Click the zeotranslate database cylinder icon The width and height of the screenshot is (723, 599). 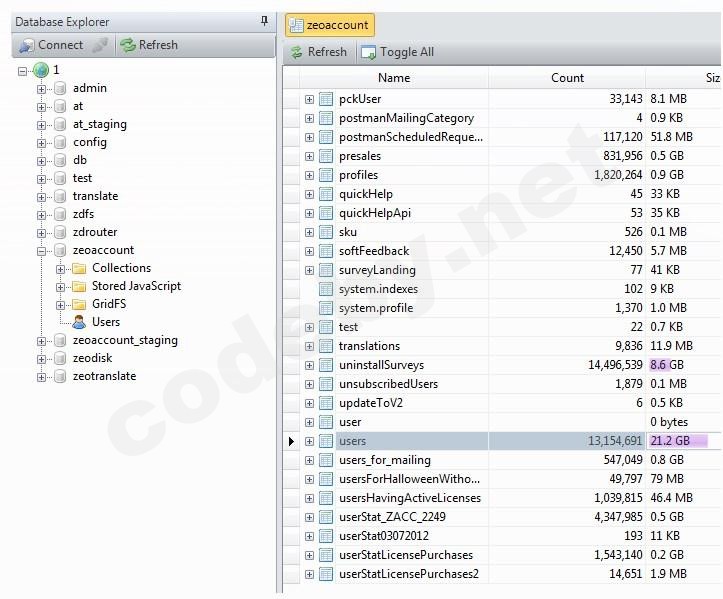click(60, 376)
